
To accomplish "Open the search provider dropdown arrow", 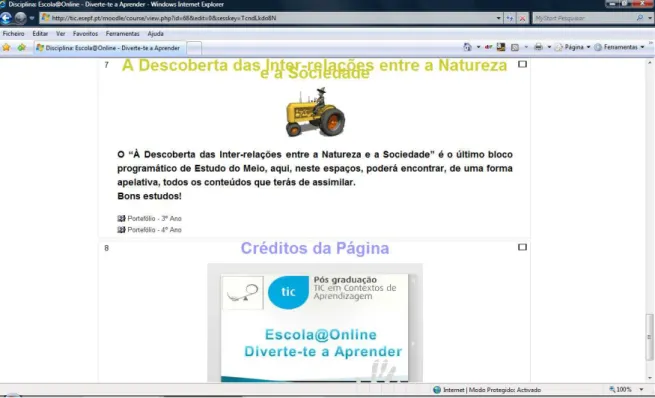I will pyautogui.click(x=650, y=18).
